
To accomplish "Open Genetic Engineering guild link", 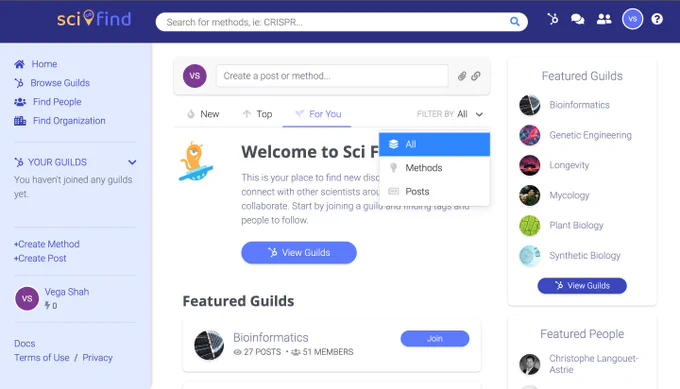I will click(x=590, y=135).
